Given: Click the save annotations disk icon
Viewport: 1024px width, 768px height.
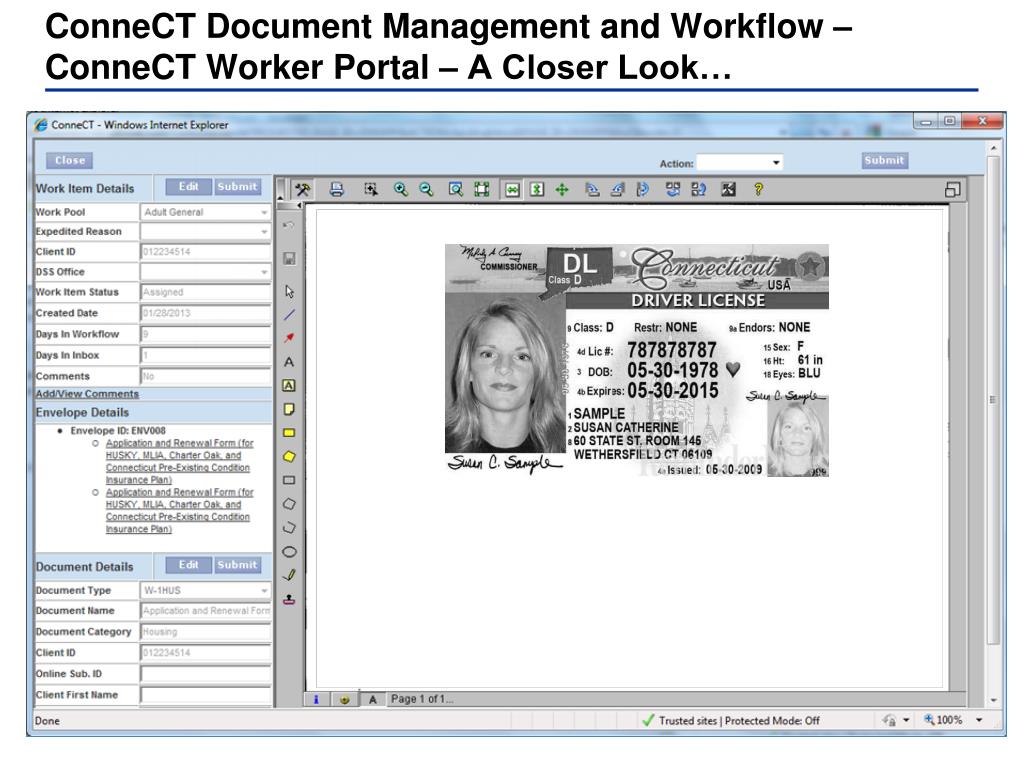Looking at the screenshot, I should 289,259.
